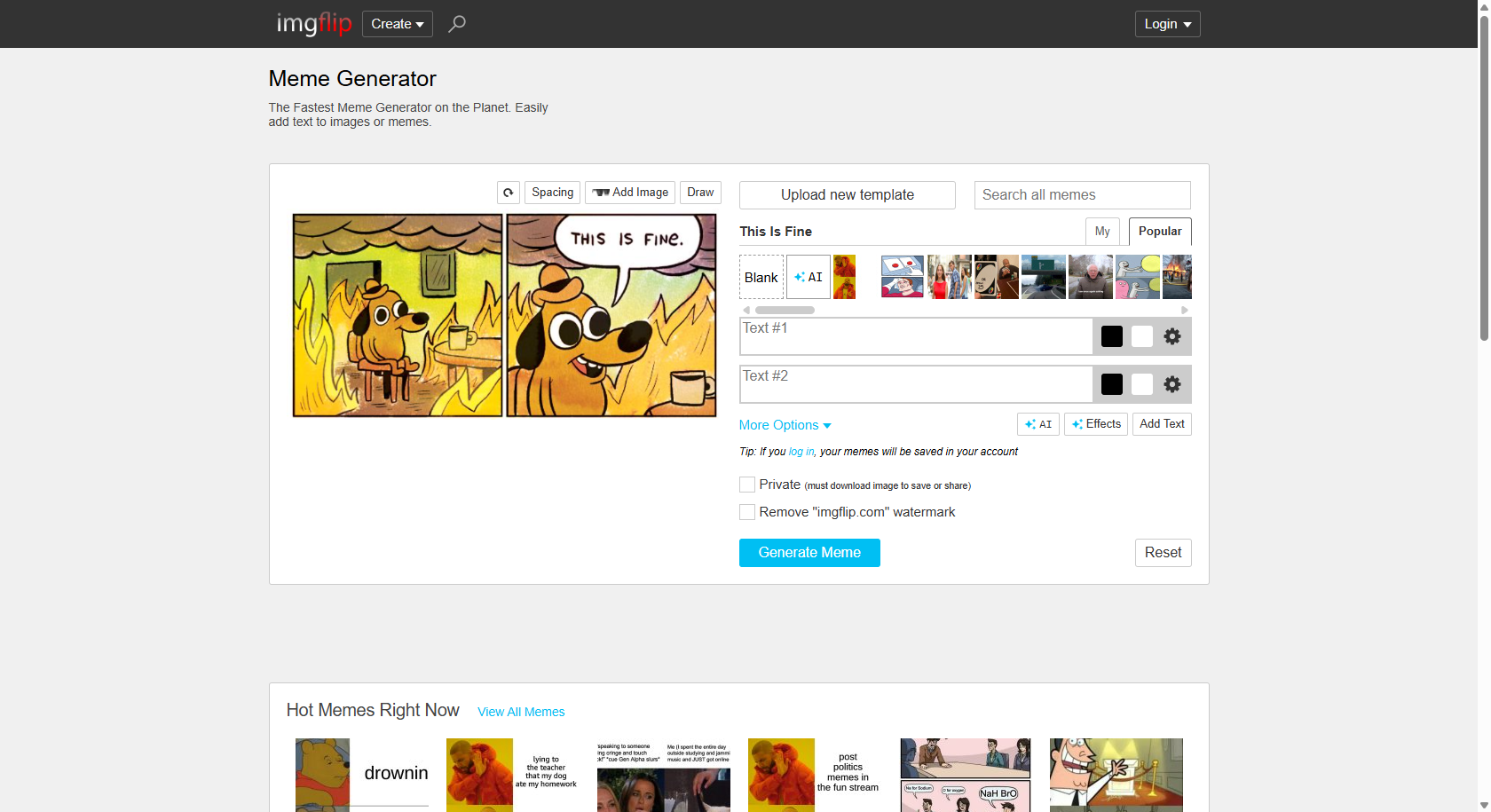Click the imgflip logo
Image resolution: width=1491 pixels, height=812 pixels.
(314, 24)
